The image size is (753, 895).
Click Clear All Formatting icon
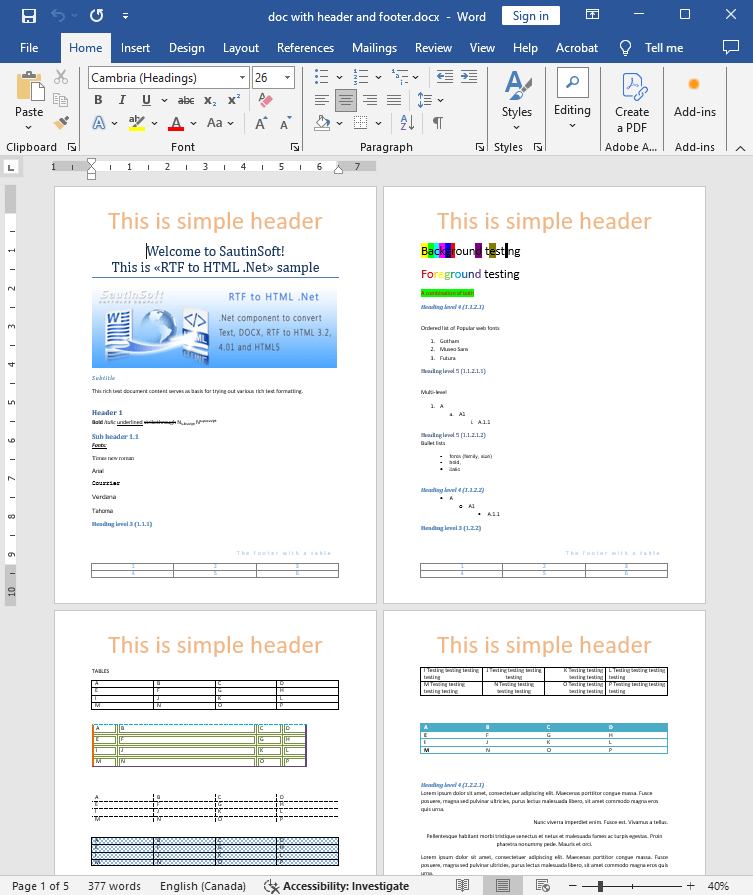pos(265,100)
